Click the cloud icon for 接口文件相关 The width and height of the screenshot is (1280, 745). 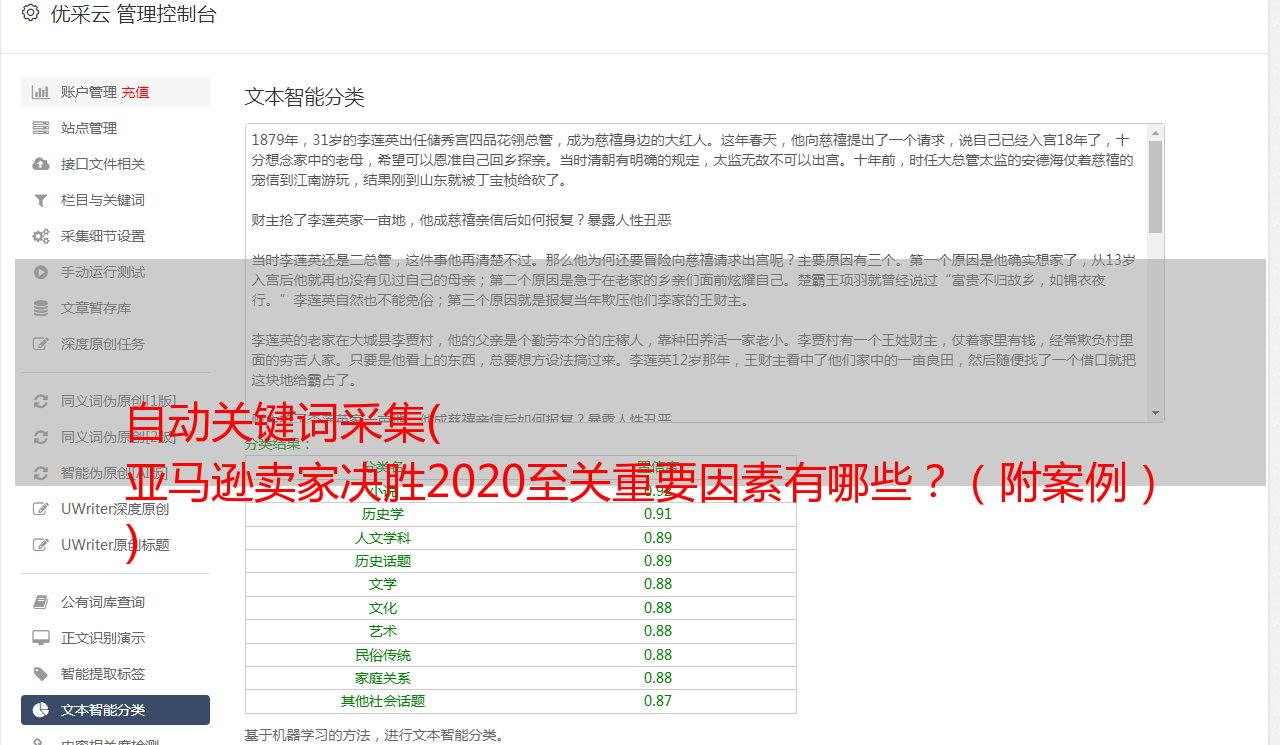[x=41, y=164]
